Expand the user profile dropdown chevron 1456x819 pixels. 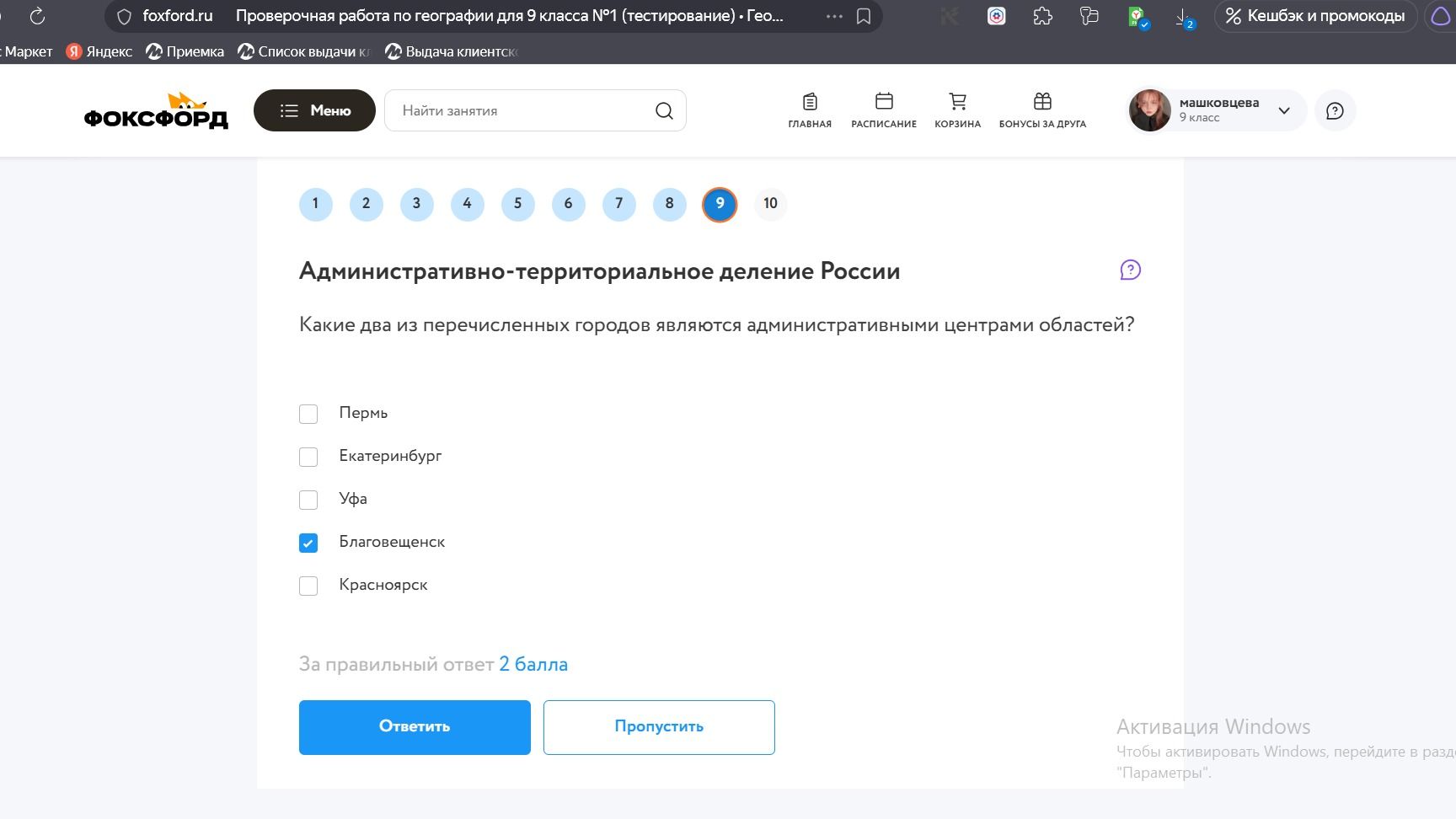pyautogui.click(x=1284, y=110)
